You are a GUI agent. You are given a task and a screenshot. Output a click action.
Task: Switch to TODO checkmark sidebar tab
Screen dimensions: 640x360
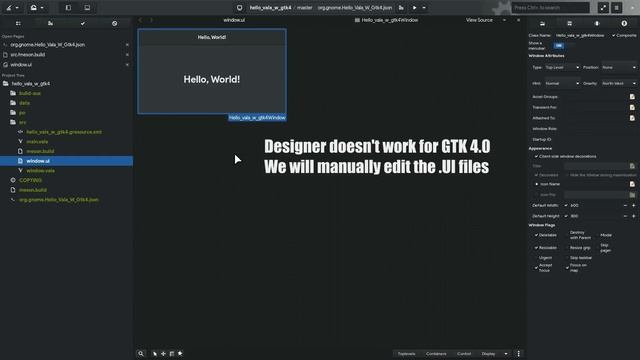pyautogui.click(x=82, y=23)
